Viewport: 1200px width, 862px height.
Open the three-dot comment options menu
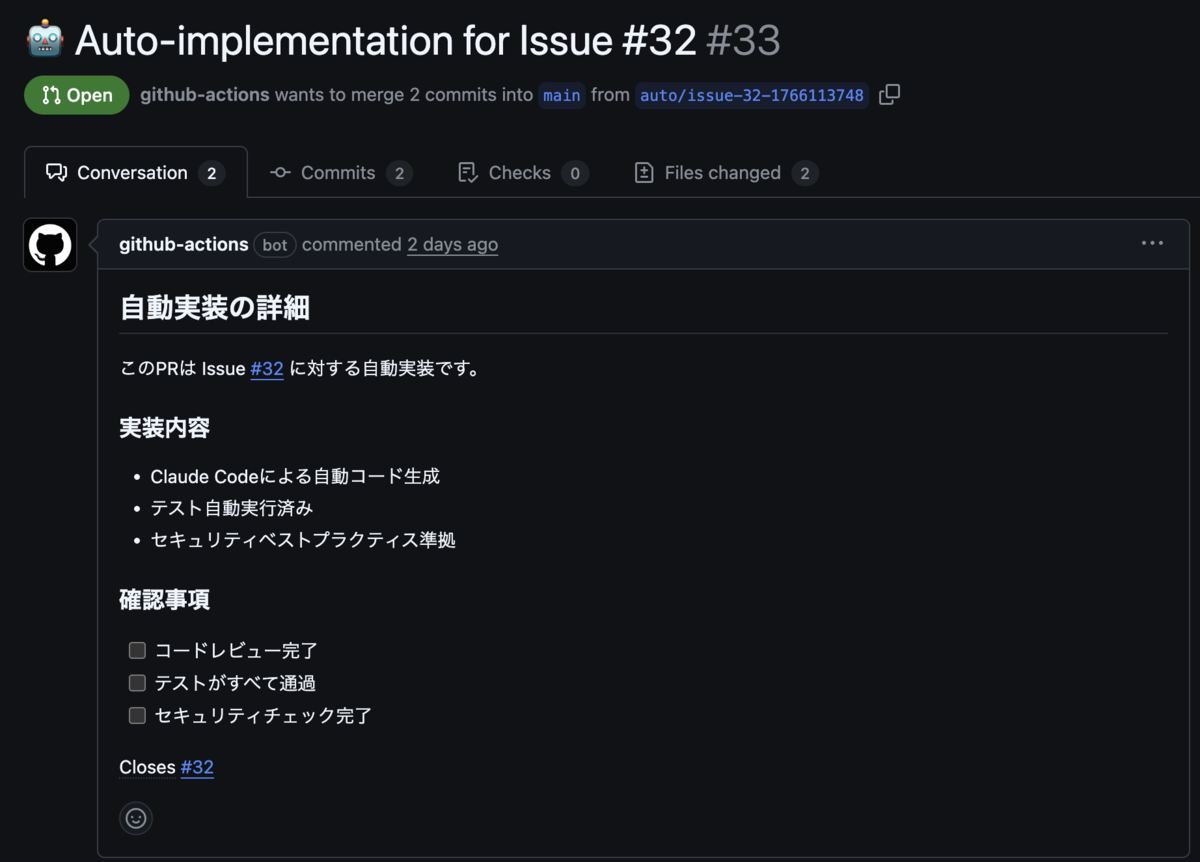(1152, 243)
